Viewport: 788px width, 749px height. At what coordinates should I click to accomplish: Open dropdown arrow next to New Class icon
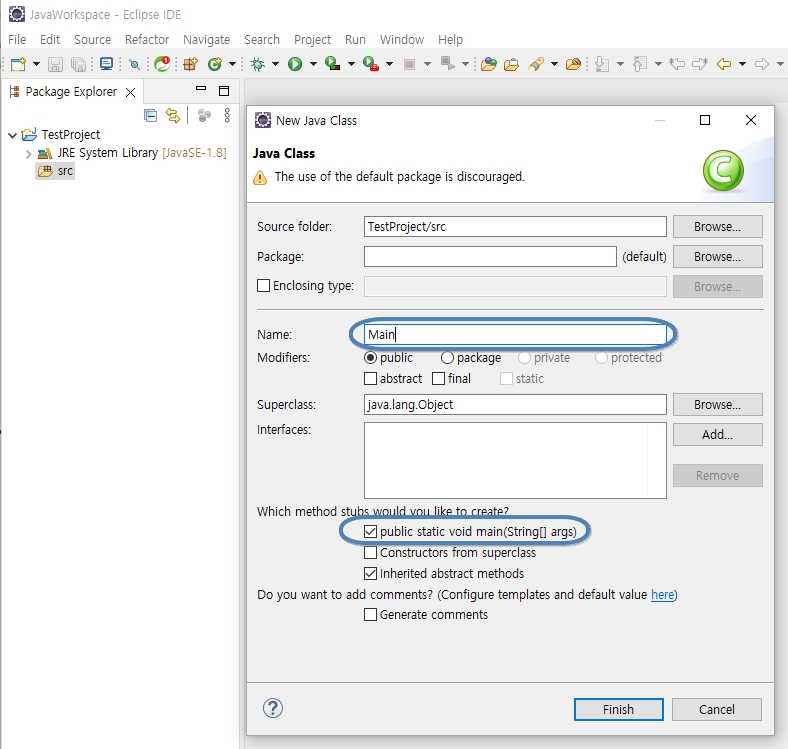pyautogui.click(x=232, y=64)
